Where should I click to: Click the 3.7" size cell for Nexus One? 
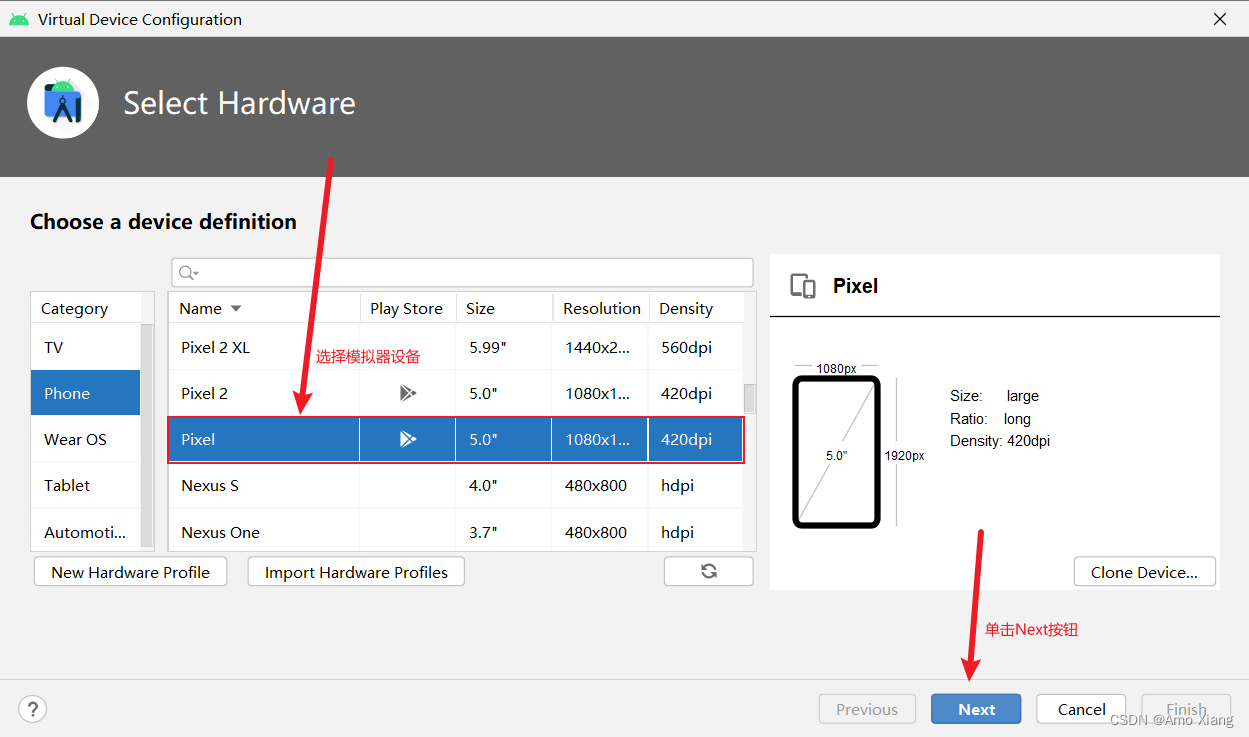coord(504,531)
